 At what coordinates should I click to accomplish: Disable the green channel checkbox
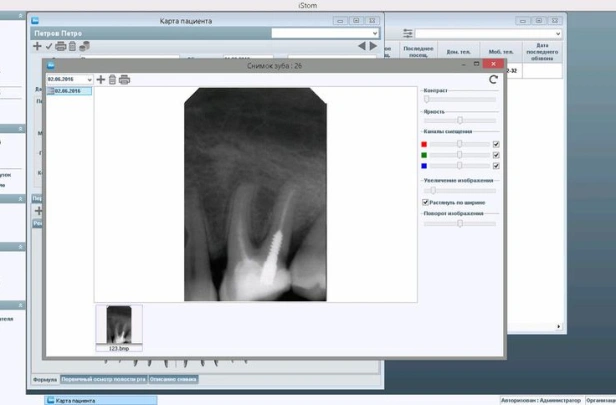[496, 155]
